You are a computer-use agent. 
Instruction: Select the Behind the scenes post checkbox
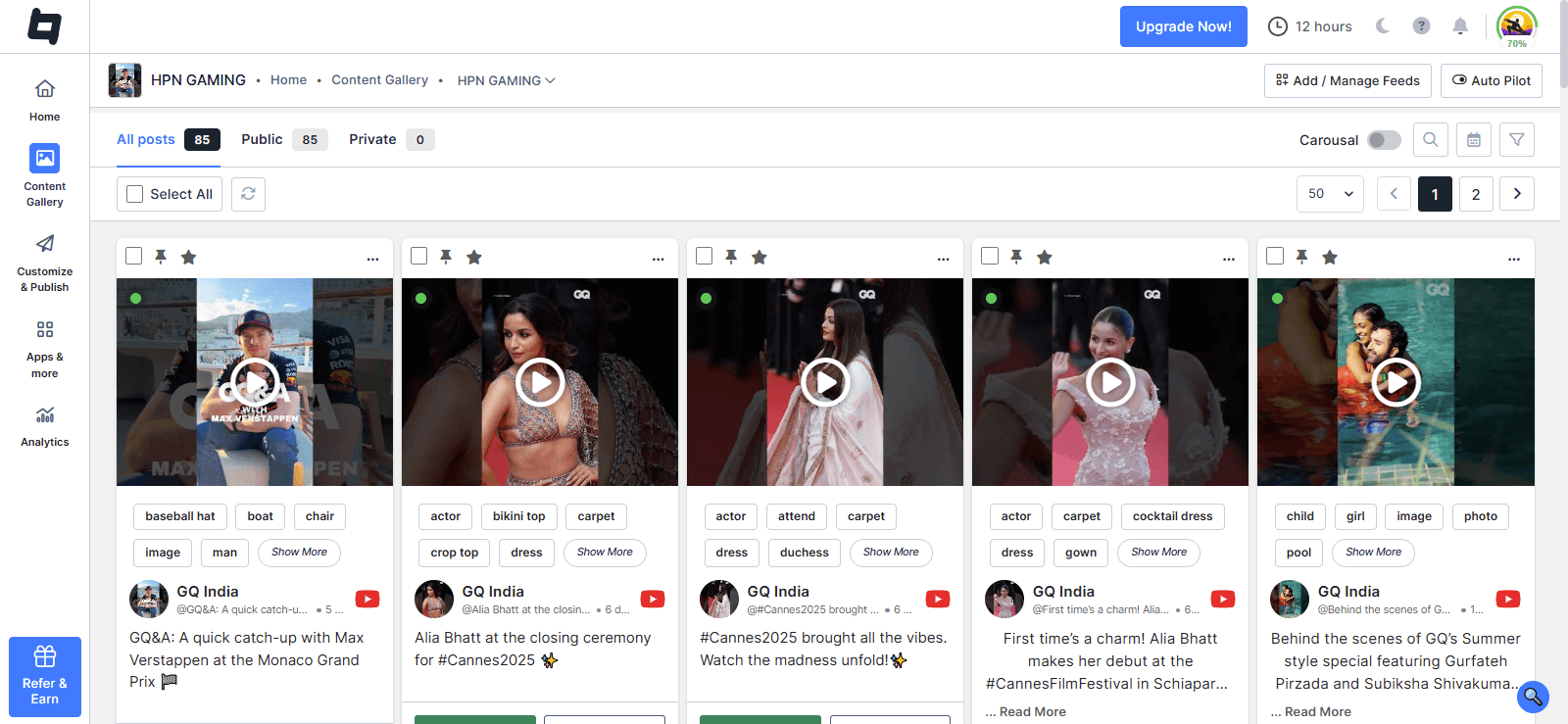[1275, 256]
